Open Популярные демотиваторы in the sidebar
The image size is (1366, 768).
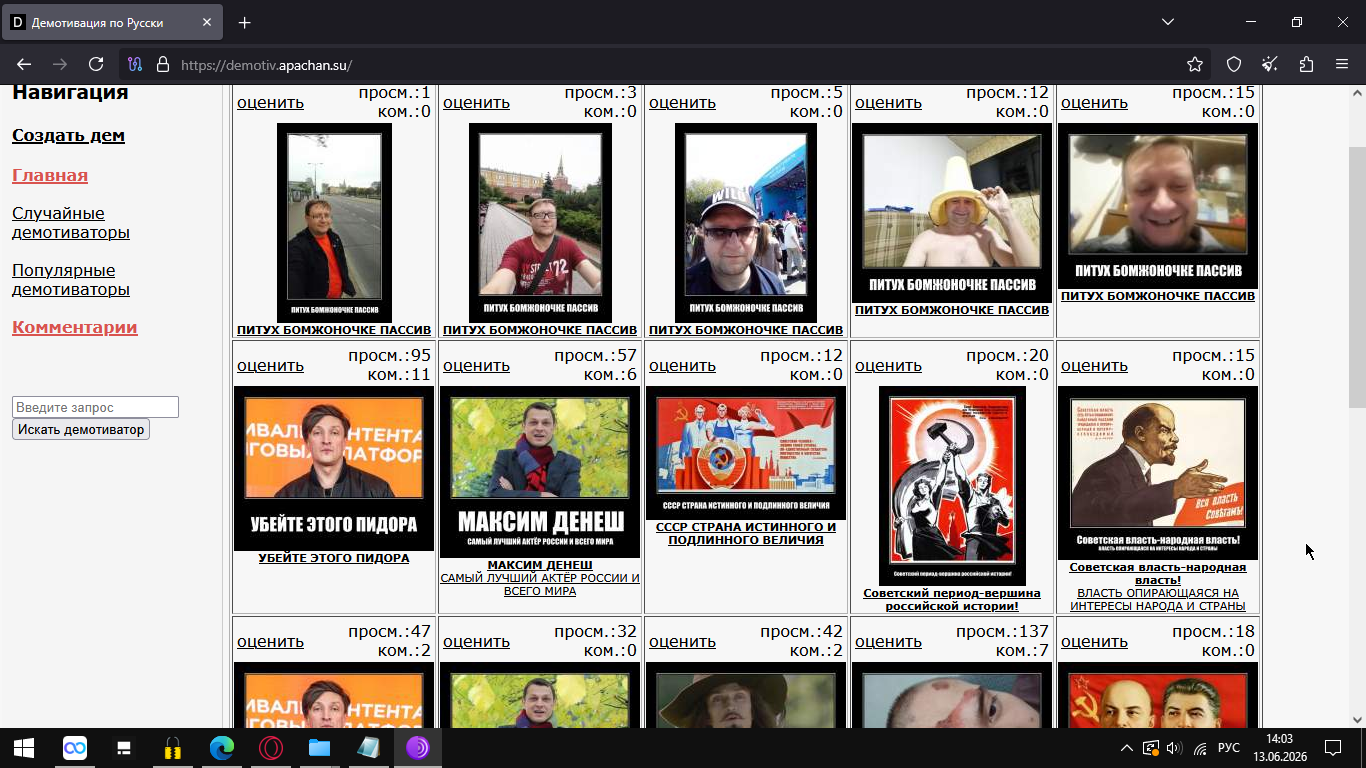coord(71,280)
